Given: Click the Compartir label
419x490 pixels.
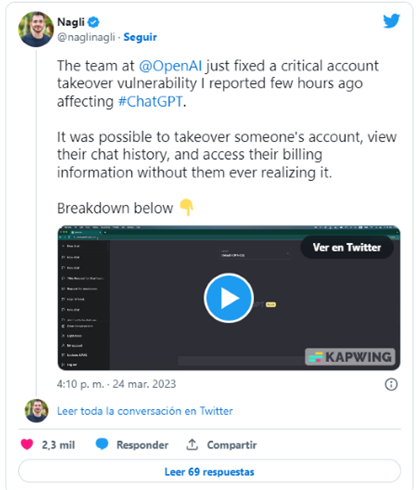Looking at the screenshot, I should (232, 445).
